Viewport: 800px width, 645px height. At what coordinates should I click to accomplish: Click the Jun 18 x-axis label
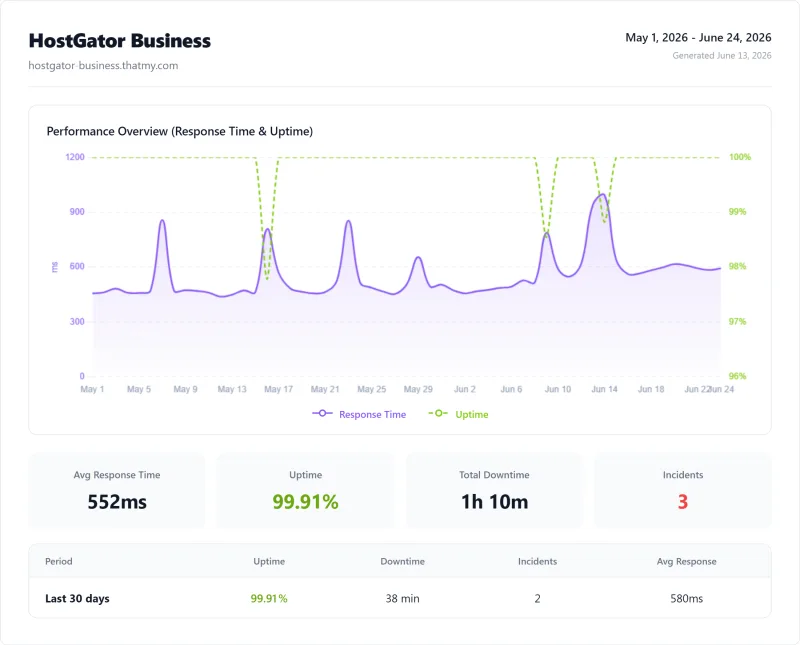click(651, 389)
